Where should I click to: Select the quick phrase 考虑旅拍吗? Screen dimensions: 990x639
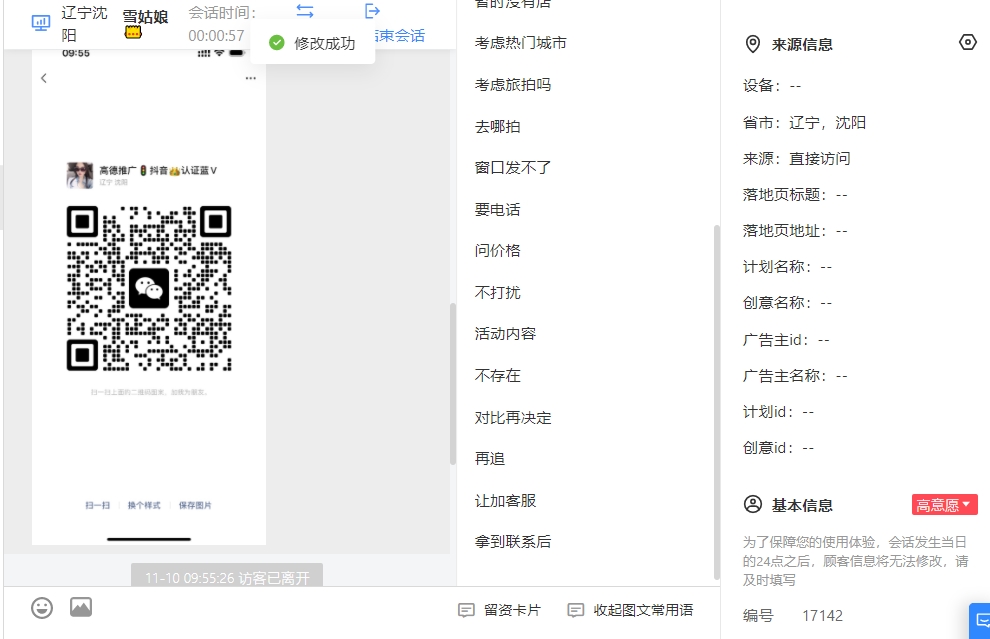[x=513, y=85]
